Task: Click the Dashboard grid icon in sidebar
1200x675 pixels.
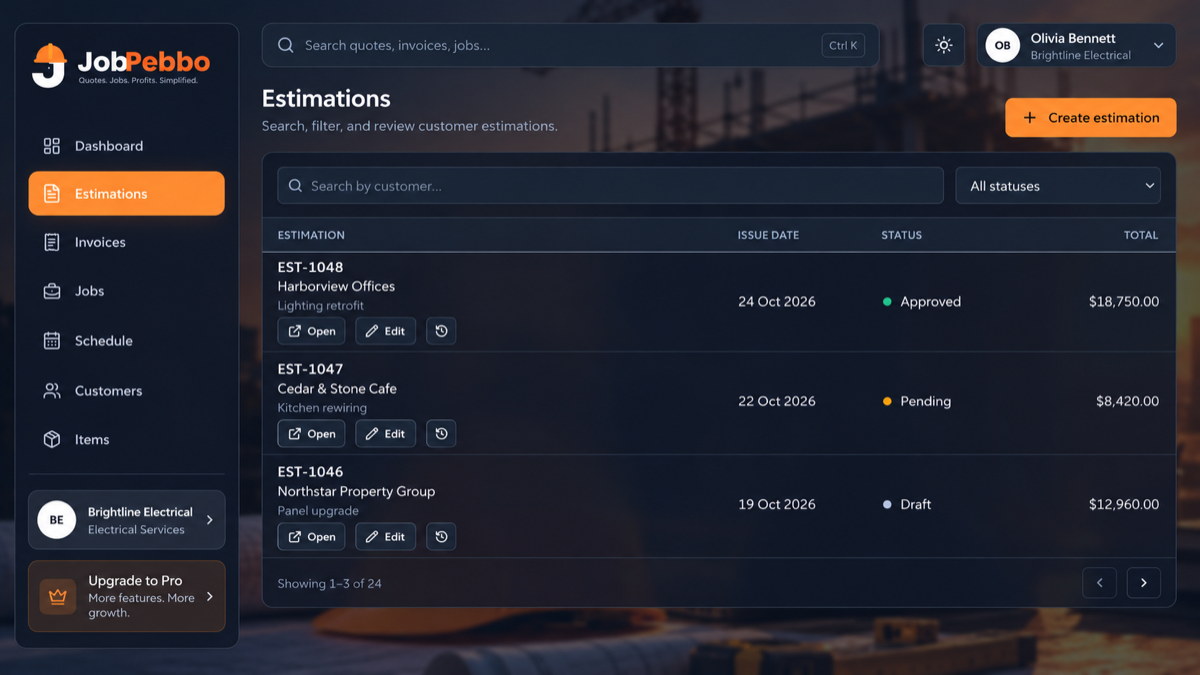Action: 52,146
